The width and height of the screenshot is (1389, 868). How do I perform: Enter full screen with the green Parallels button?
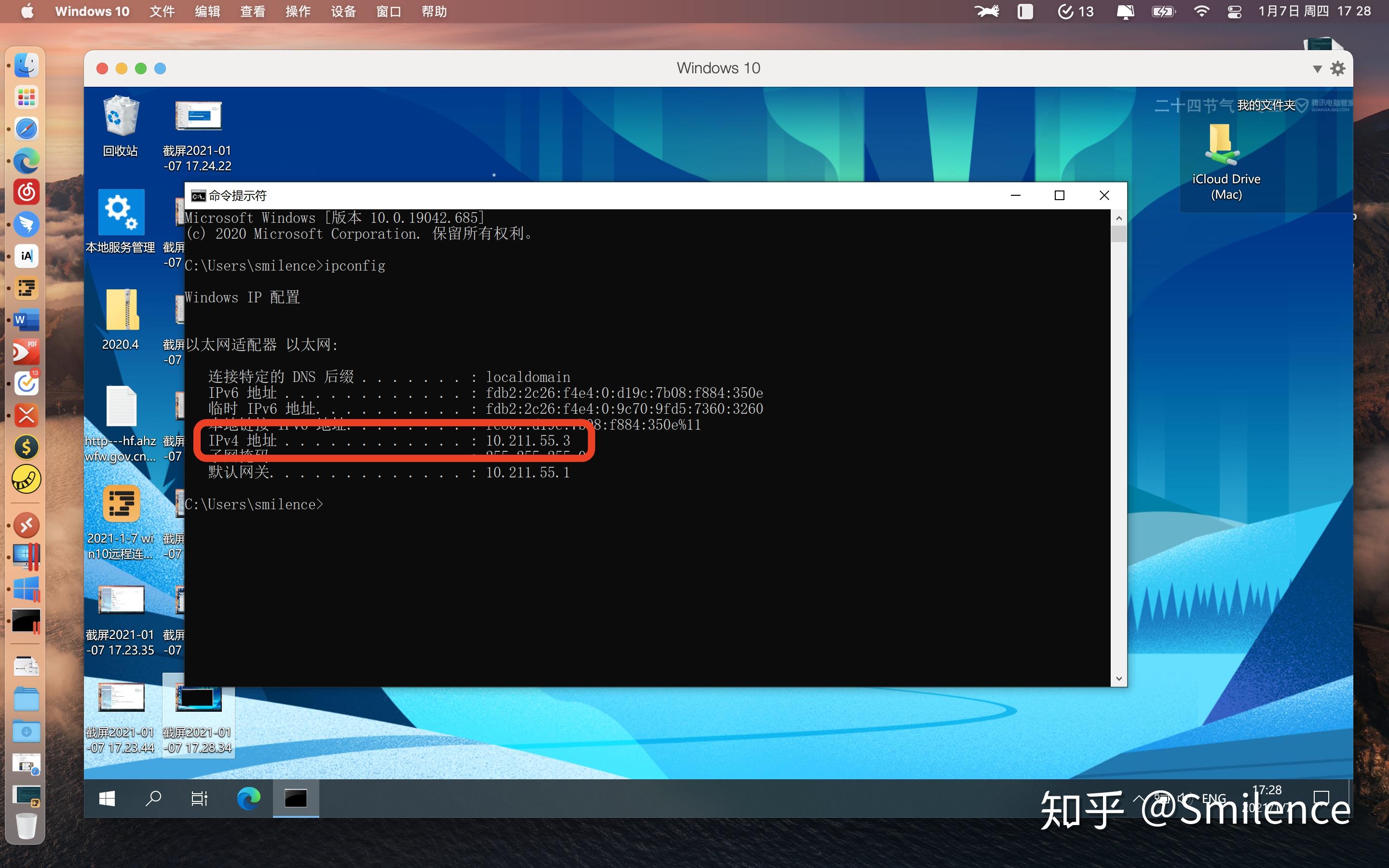[x=141, y=68]
